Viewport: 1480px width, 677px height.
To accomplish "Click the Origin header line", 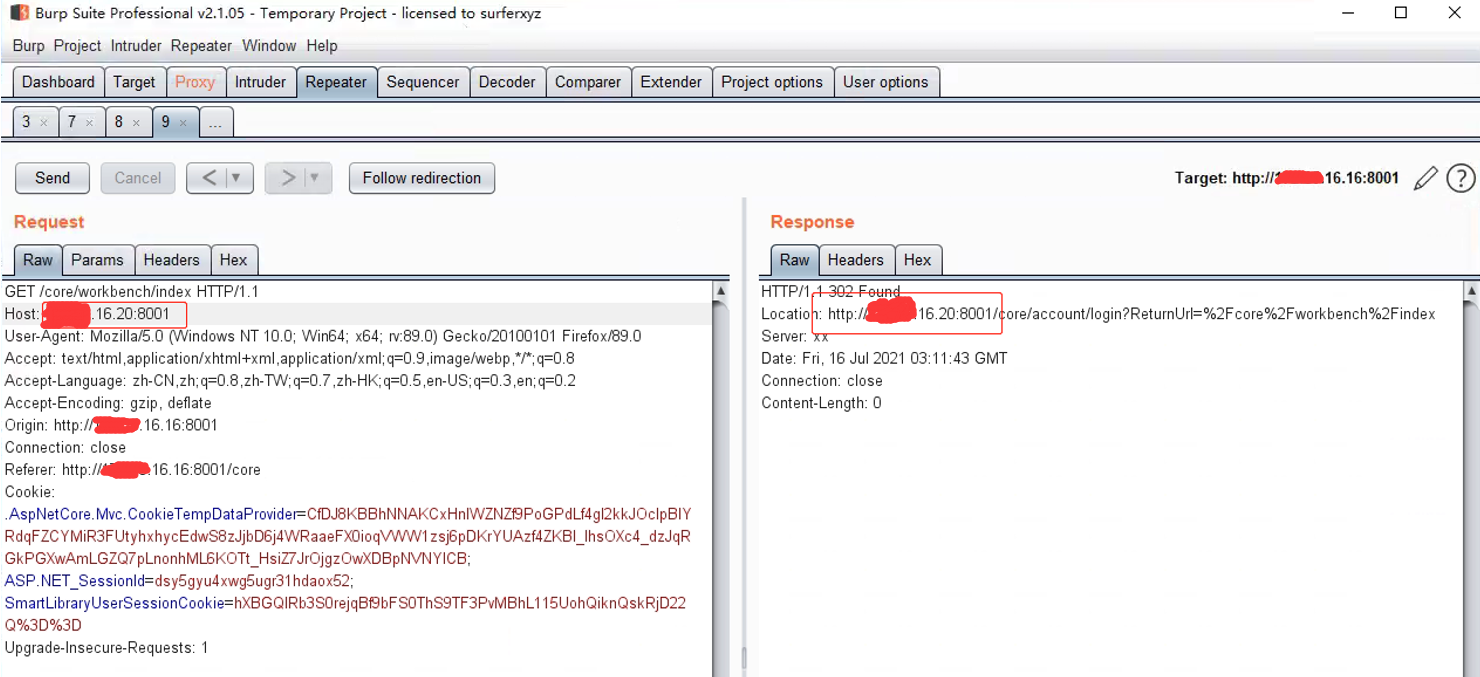I will tap(111, 425).
